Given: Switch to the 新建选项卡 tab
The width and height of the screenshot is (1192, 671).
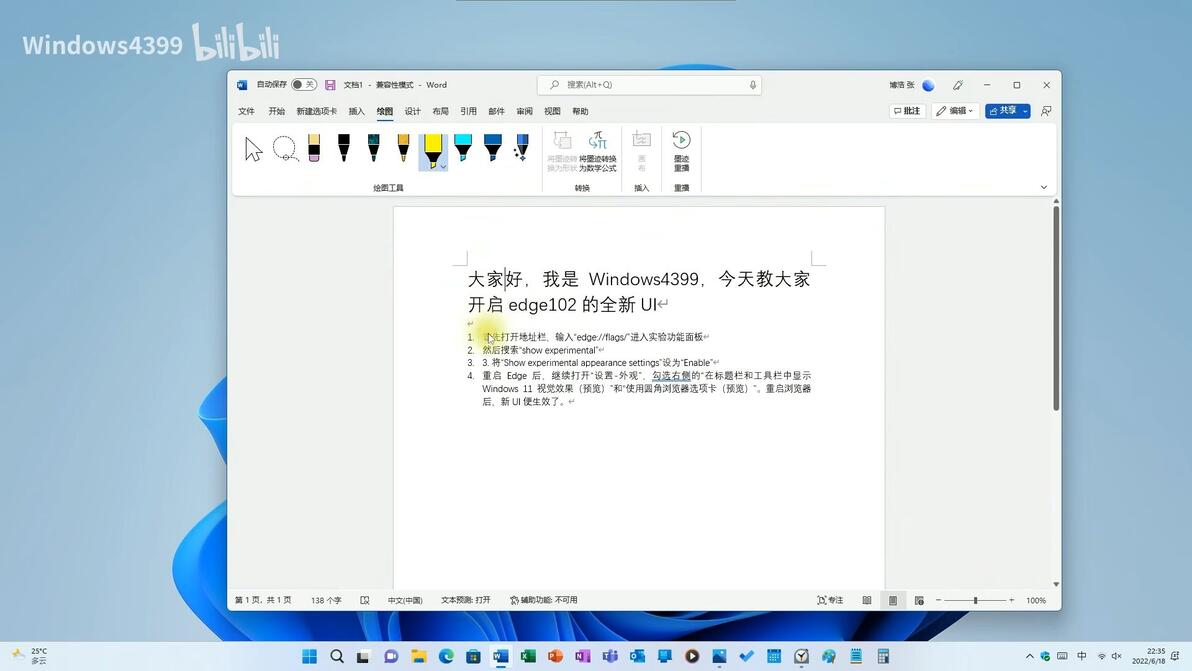Looking at the screenshot, I should (316, 111).
